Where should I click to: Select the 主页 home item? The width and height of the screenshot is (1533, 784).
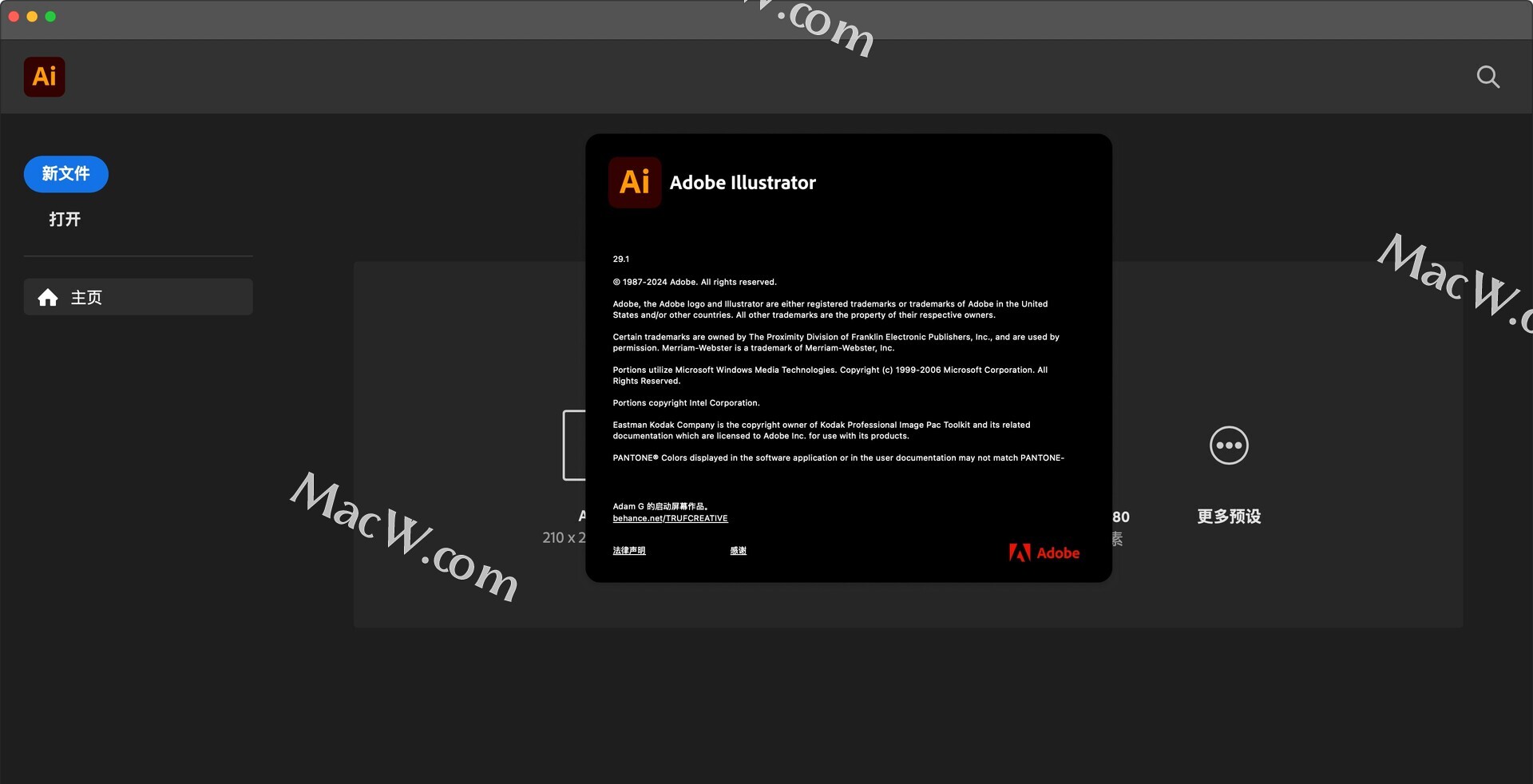138,297
